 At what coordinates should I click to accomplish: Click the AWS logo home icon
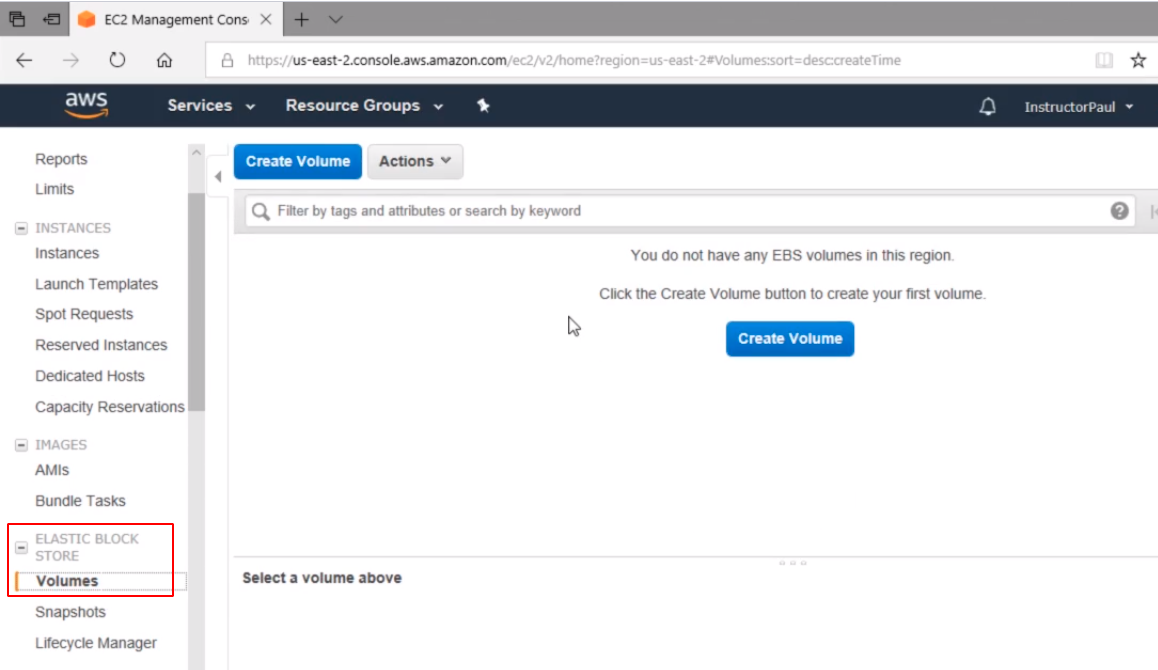(x=86, y=105)
